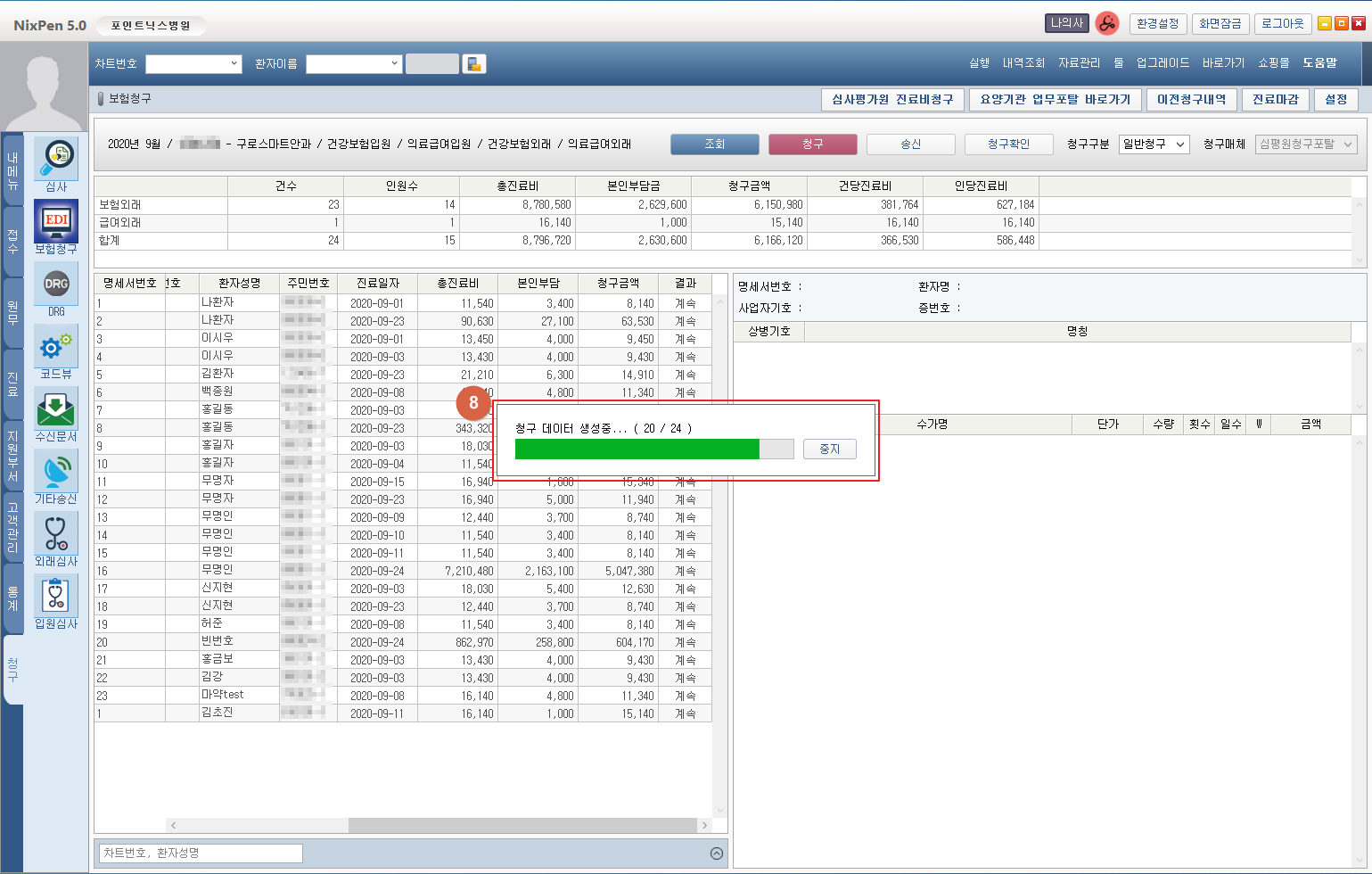This screenshot has height=874, width=1372.
Task: Click the patient list horizontal scrollbar
Action: [437, 825]
